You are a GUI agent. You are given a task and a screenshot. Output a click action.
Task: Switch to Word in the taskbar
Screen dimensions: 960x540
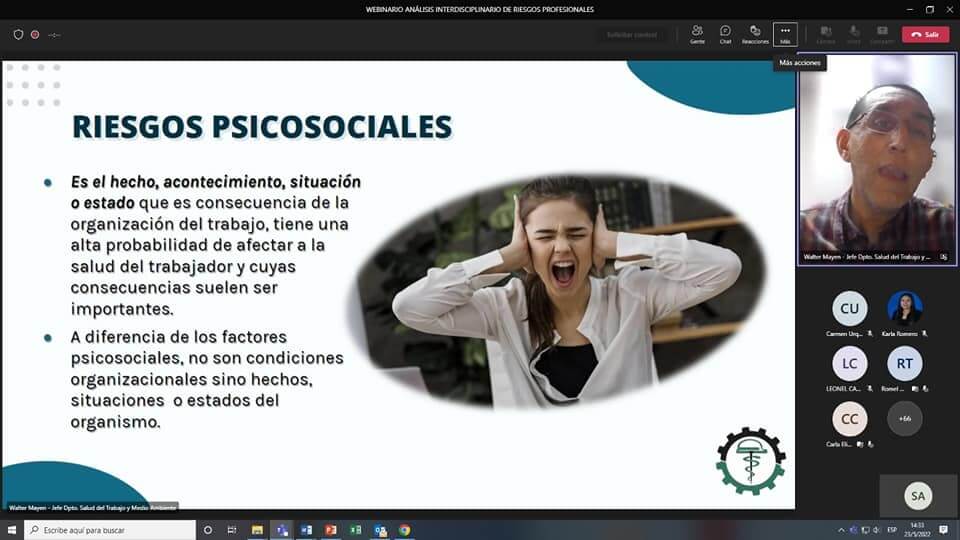(x=306, y=530)
